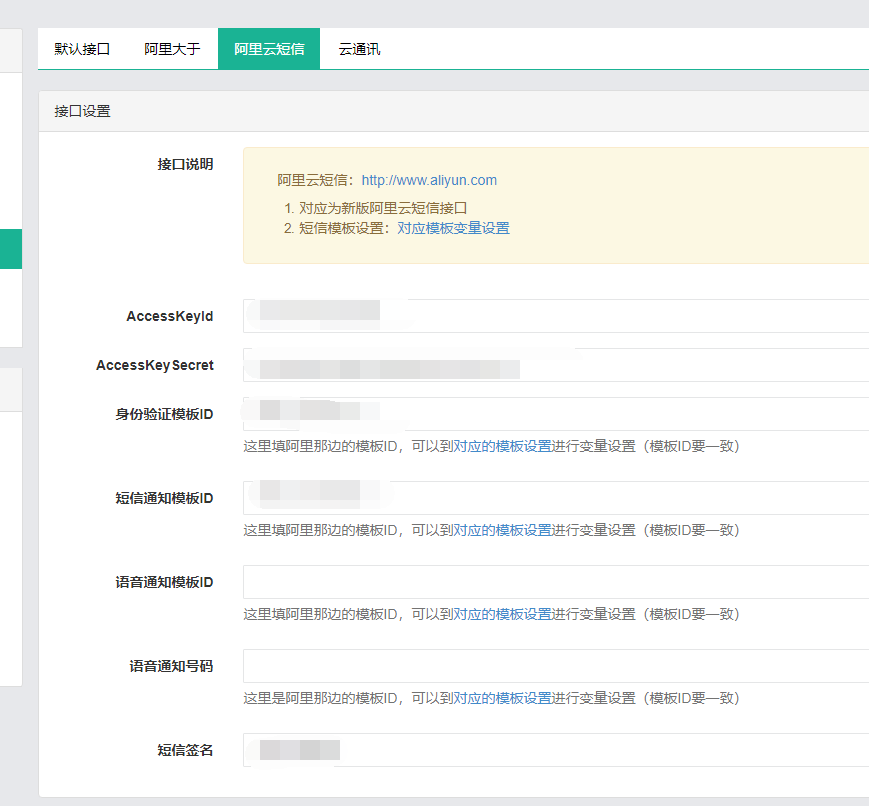Click the text 对应为新版阿里云短信接口
This screenshot has width=869, height=806.
click(383, 208)
